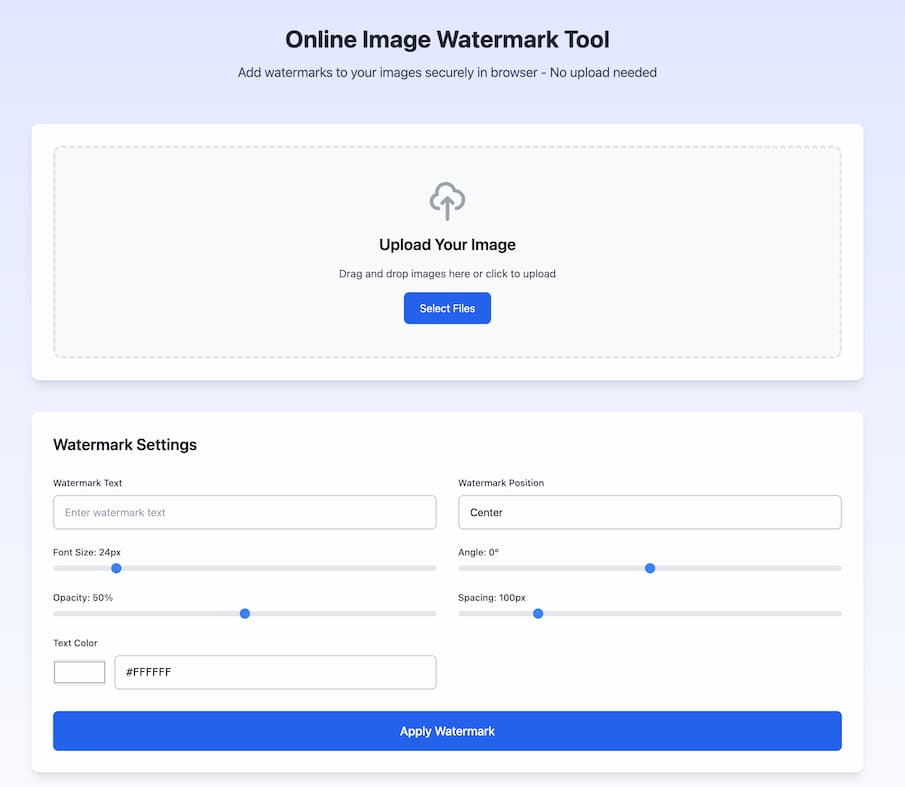Click the cloud upload icon

[447, 201]
